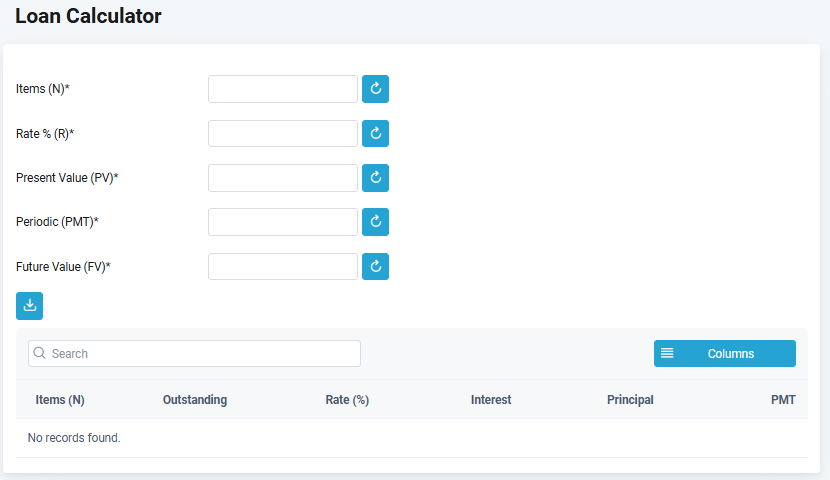
Task: Click the table Search field
Action: coord(200,353)
